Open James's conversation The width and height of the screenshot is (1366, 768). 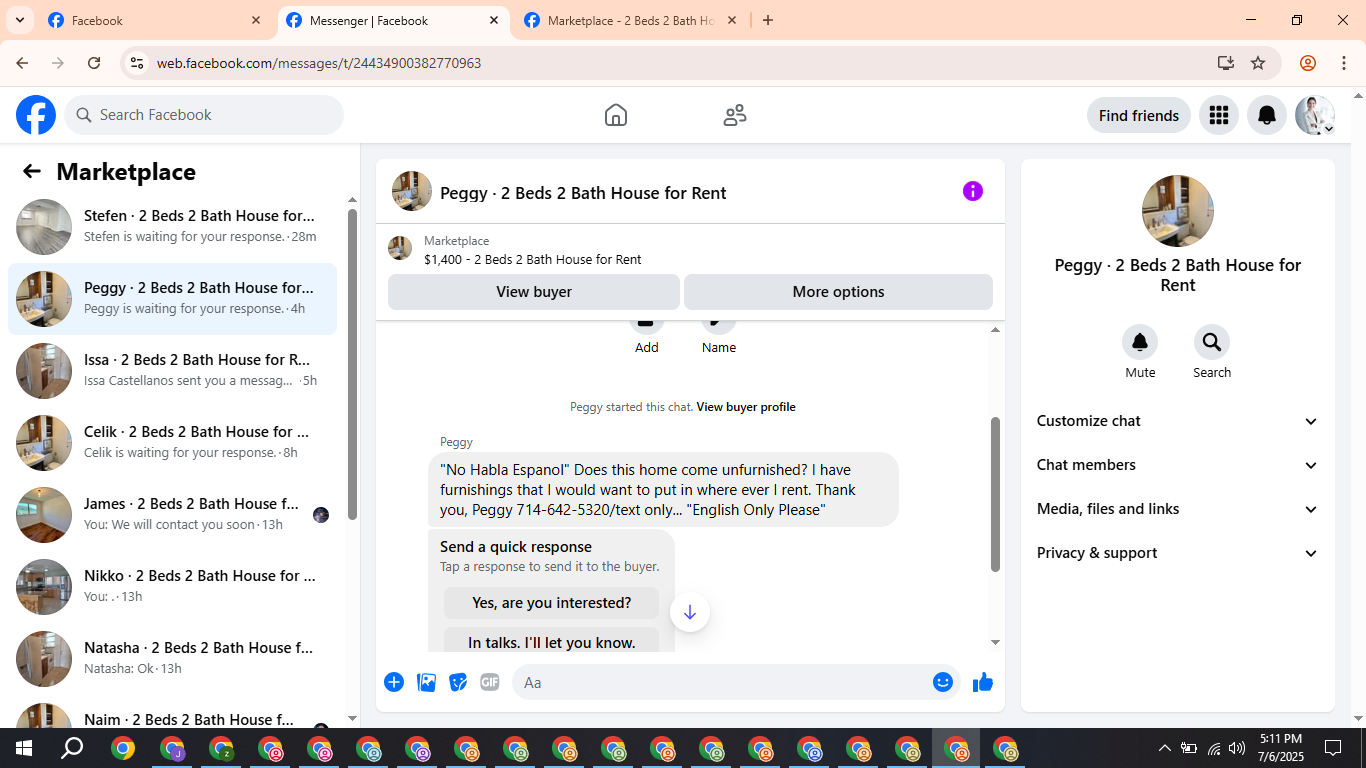click(172, 515)
